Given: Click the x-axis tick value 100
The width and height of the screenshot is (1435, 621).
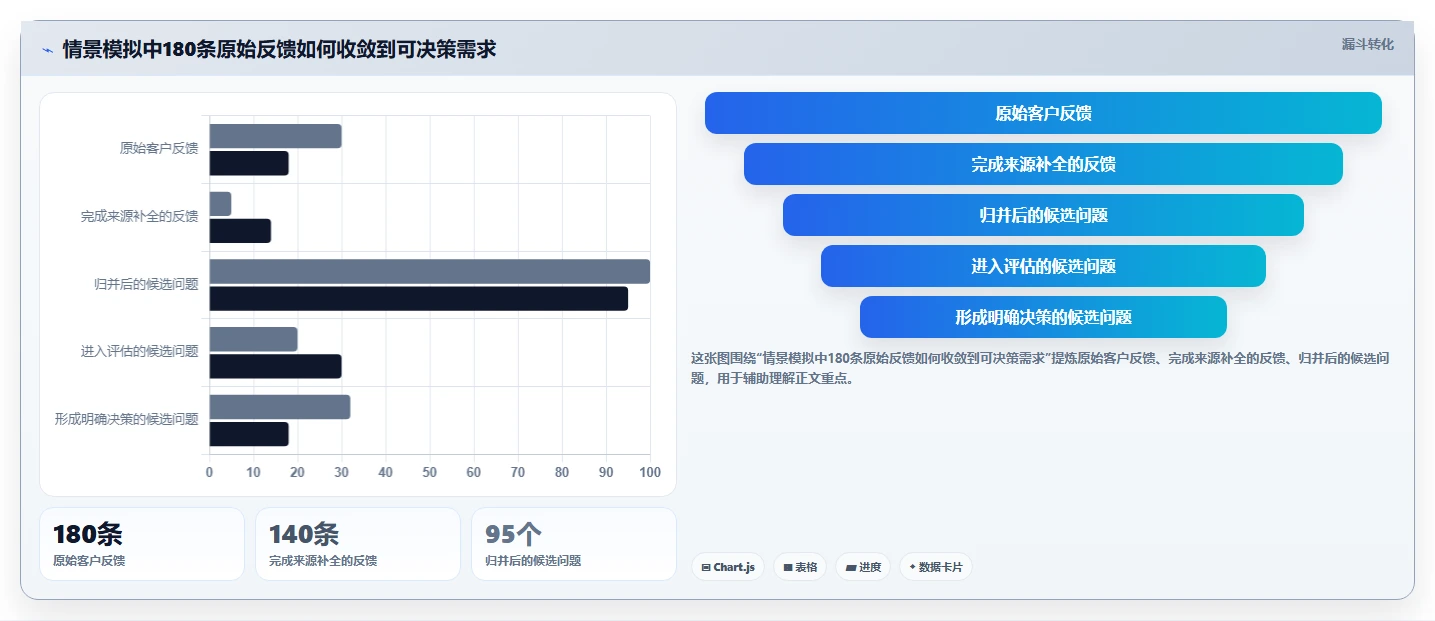Looking at the screenshot, I should tap(650, 472).
